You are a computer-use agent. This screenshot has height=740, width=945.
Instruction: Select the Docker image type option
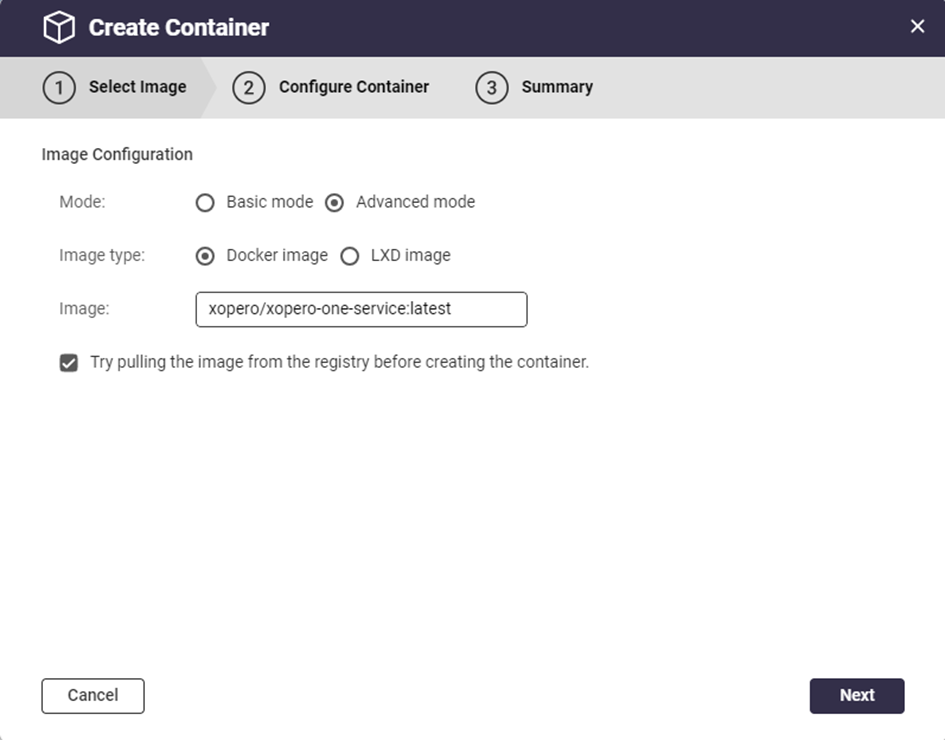coord(205,256)
